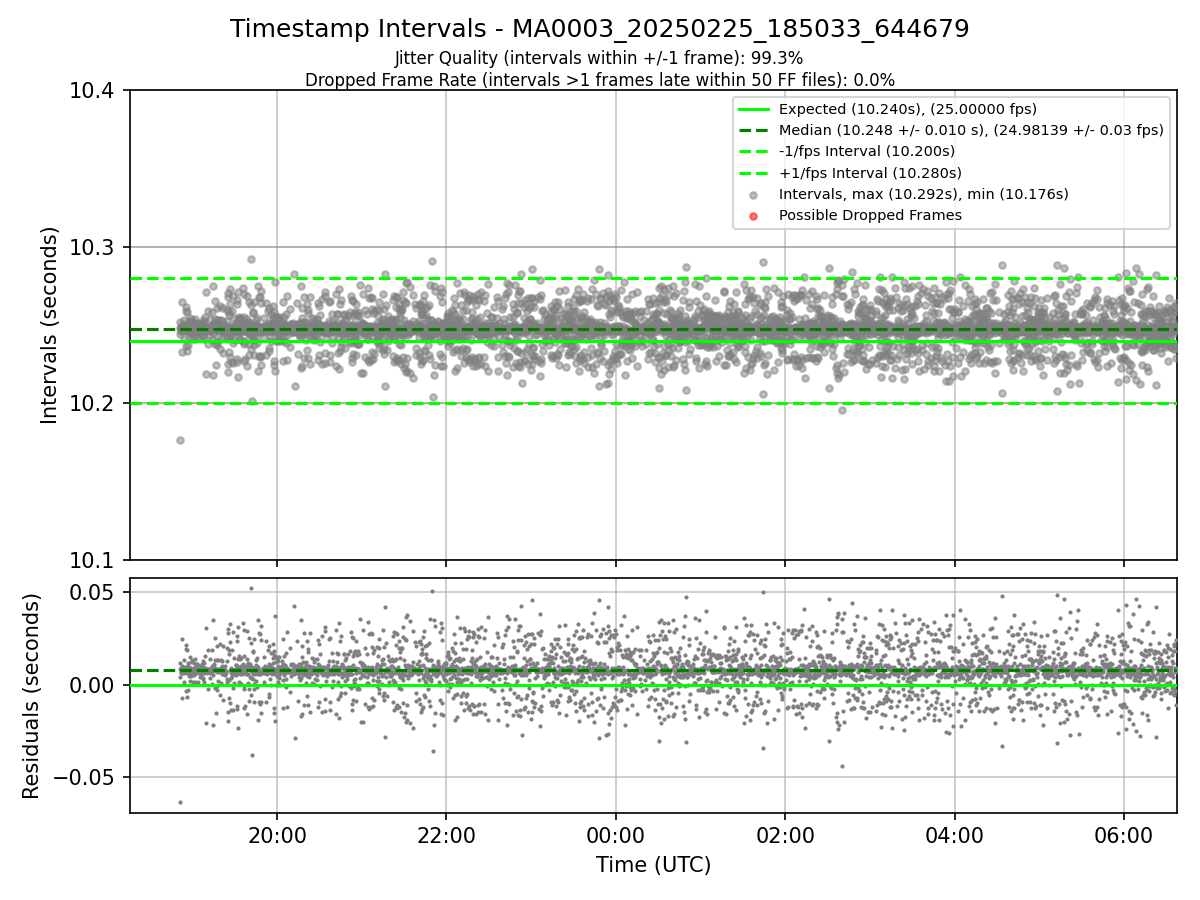Click the red dot marker beside 'Possible Dropped Frames'
Image resolution: width=1200 pixels, height=900 pixels.
pos(754,216)
